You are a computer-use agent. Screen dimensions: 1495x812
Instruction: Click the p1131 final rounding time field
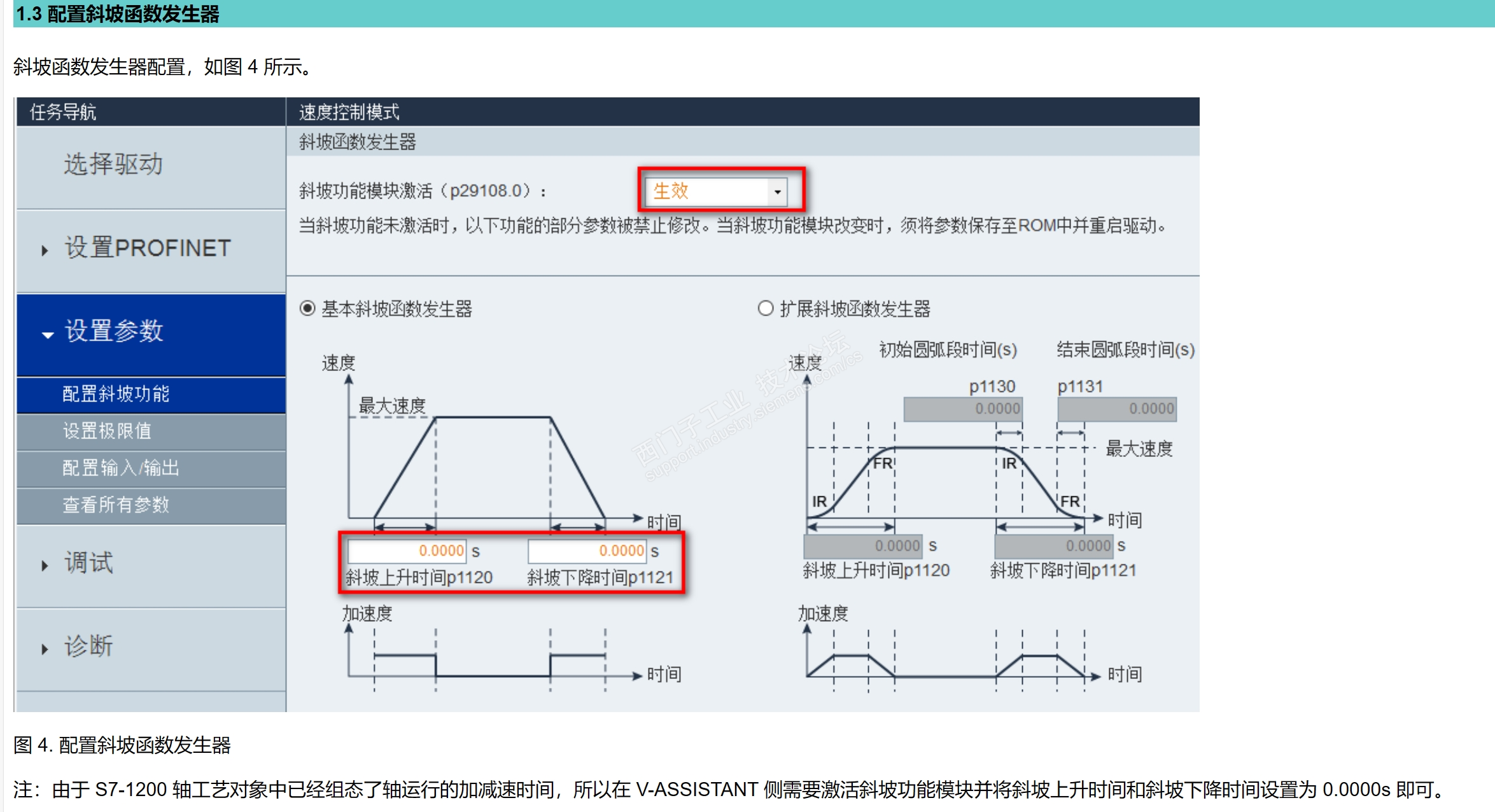pyautogui.click(x=1116, y=409)
